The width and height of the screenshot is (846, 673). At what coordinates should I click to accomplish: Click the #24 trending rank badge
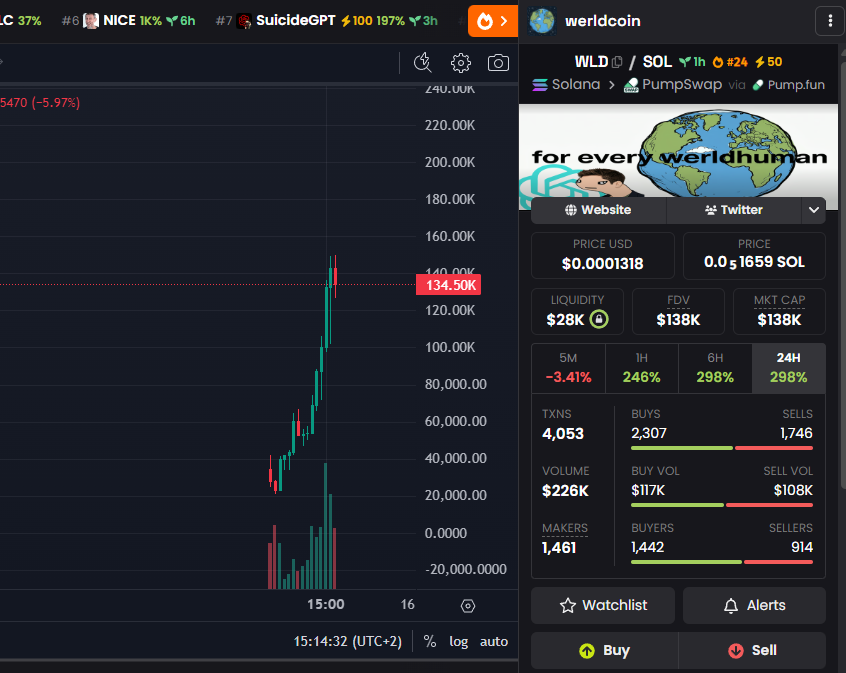(730, 62)
